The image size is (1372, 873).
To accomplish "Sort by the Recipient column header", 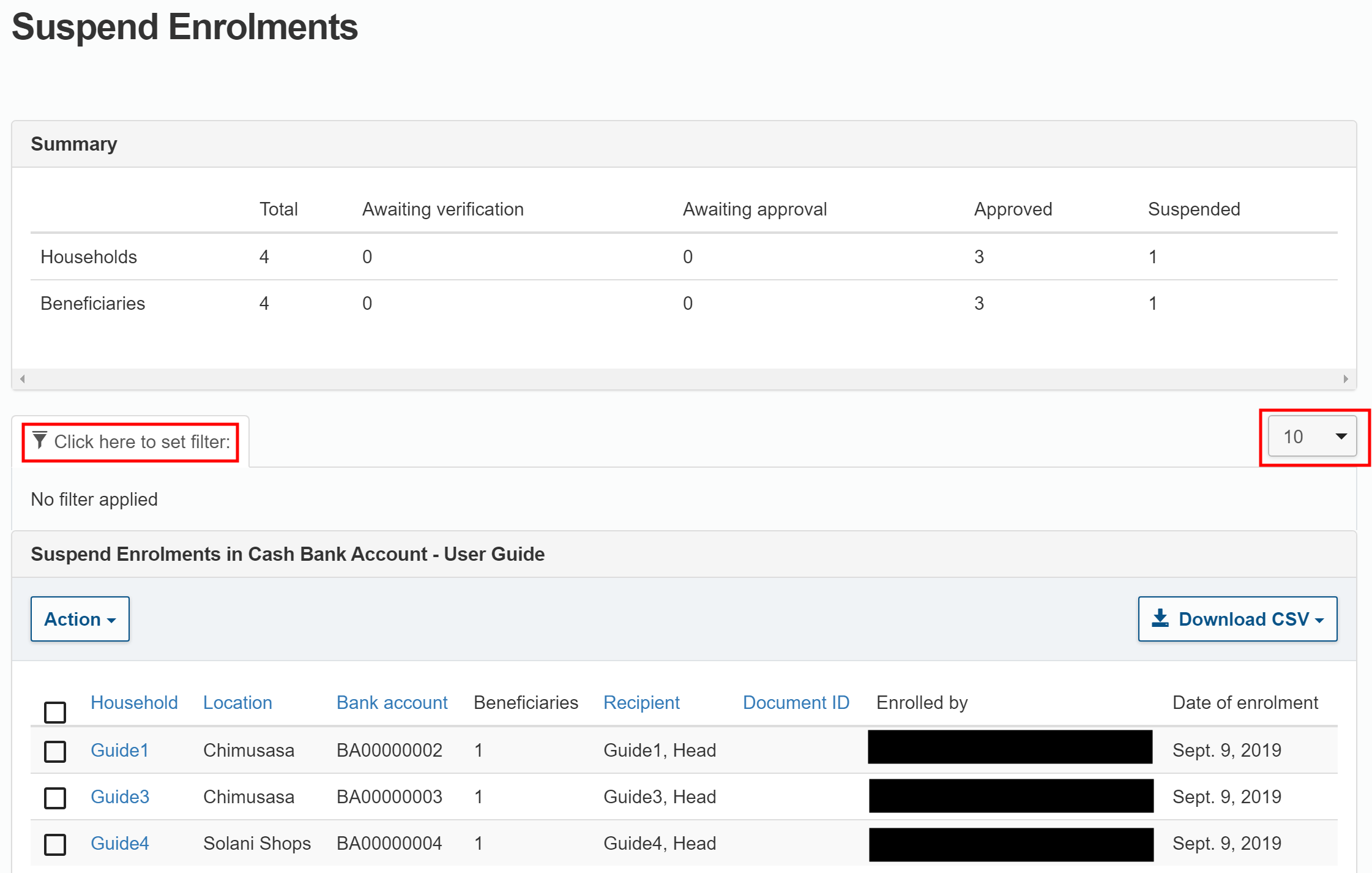I will pos(641,702).
